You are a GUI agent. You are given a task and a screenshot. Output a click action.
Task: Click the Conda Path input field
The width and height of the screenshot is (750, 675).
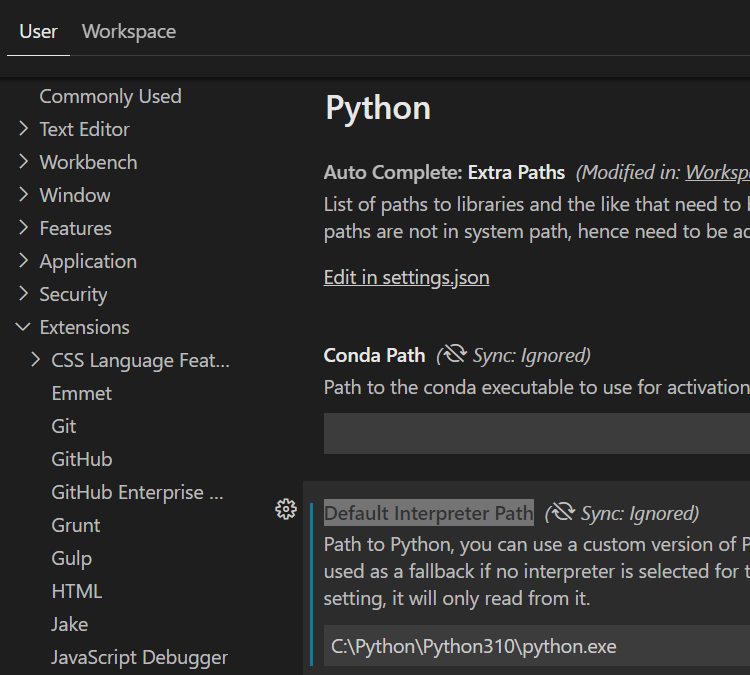pos(537,434)
